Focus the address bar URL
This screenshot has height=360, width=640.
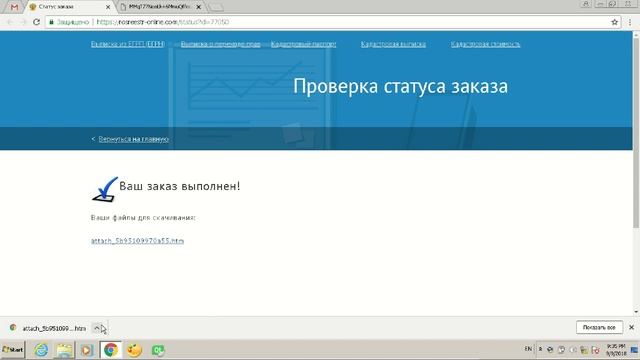point(162,22)
